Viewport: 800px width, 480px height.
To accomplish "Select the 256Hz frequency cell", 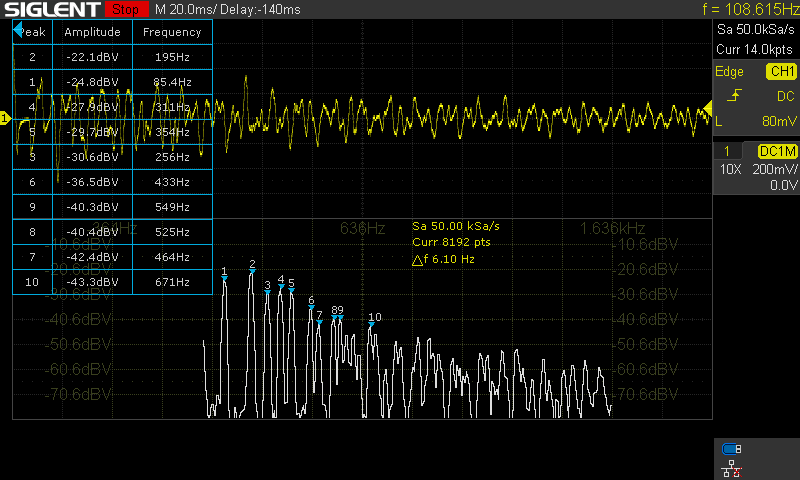I will 172,157.
